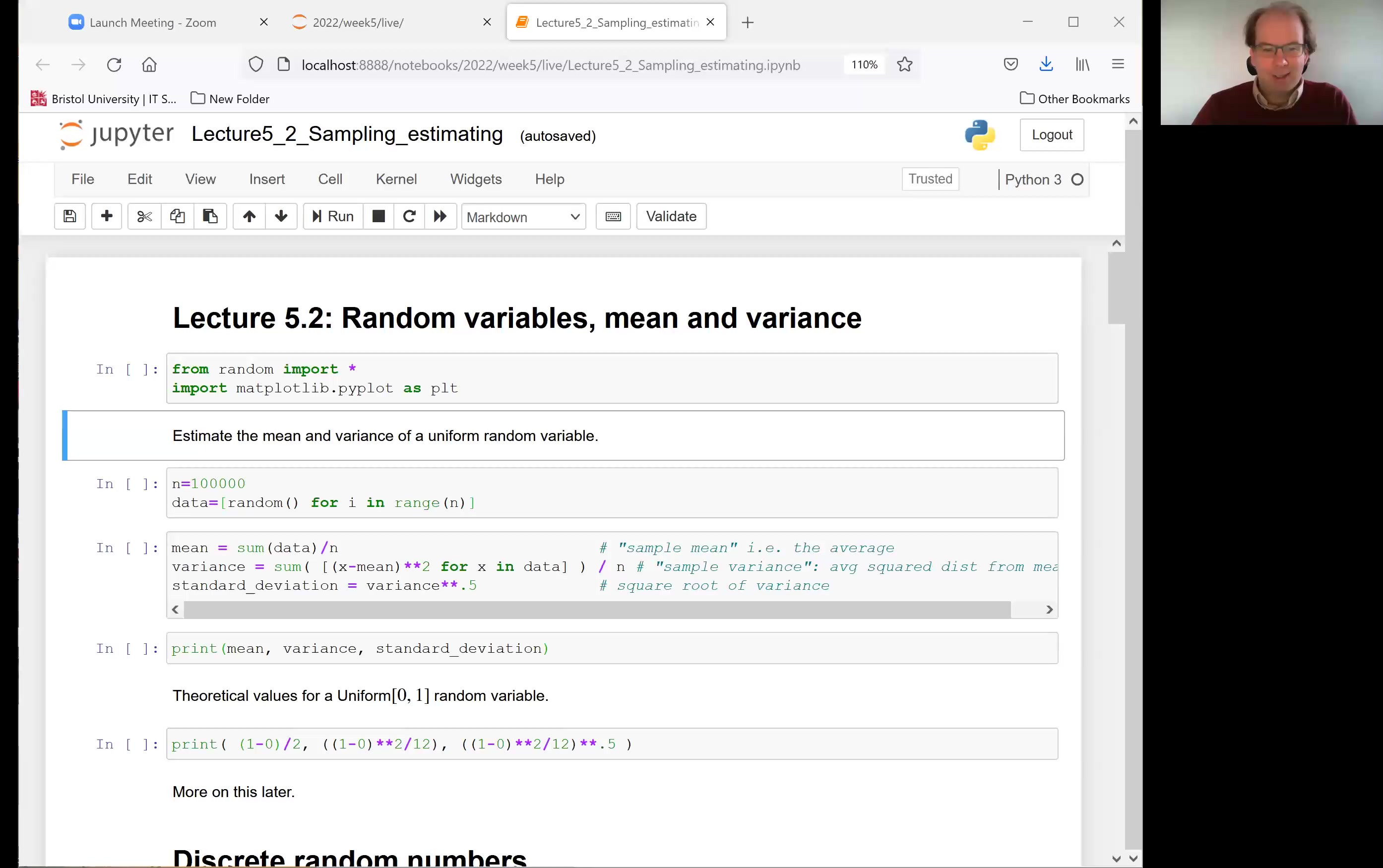Open the Markdown cell type dropdown
Screen dimensions: 1383x868
tap(522, 217)
